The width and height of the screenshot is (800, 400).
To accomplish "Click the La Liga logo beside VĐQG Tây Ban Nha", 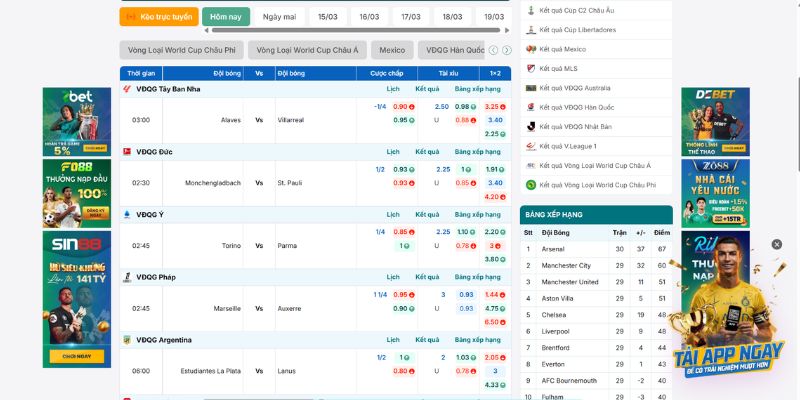I will (126, 89).
